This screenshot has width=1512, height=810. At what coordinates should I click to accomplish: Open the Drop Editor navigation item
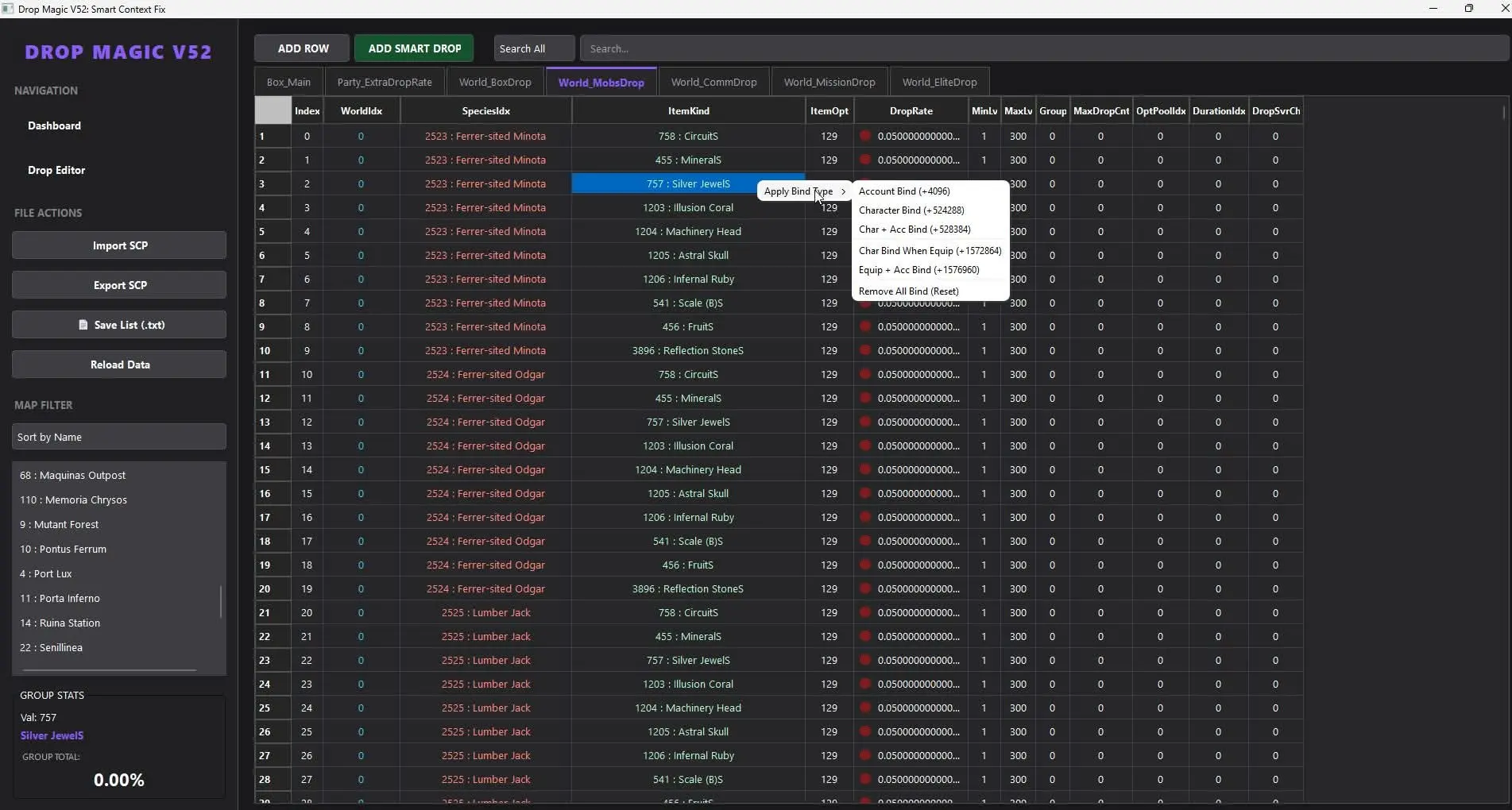click(56, 170)
